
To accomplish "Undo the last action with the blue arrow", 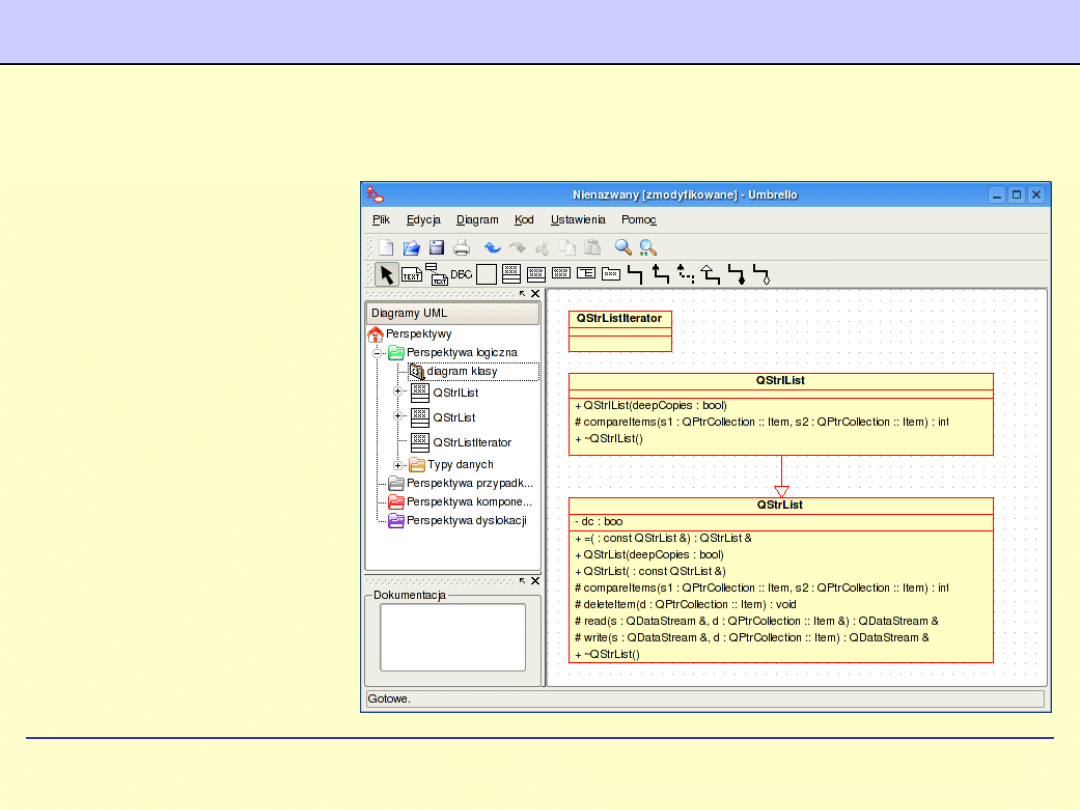I will tap(492, 248).
